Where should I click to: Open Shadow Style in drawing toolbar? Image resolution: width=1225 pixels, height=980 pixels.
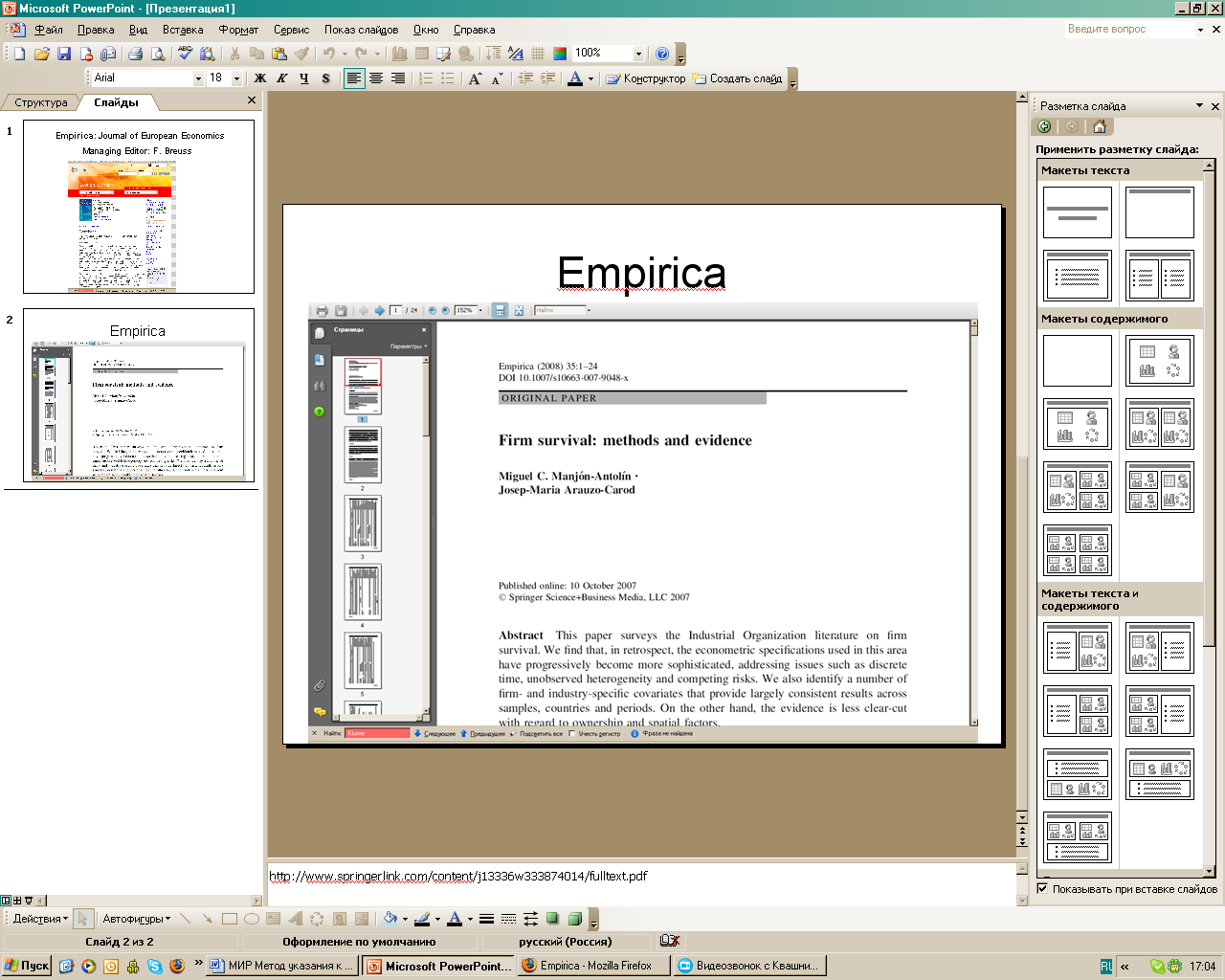tap(552, 919)
